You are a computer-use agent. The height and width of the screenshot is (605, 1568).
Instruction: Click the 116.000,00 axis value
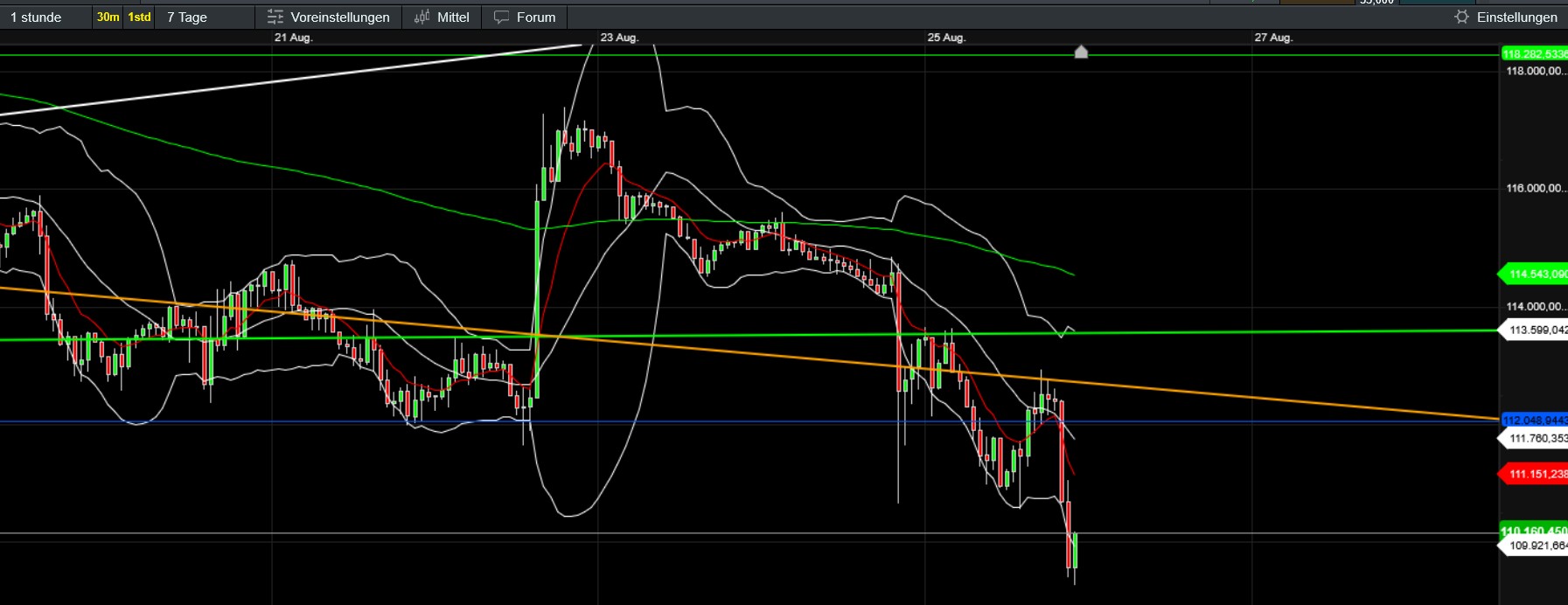(x=1537, y=189)
